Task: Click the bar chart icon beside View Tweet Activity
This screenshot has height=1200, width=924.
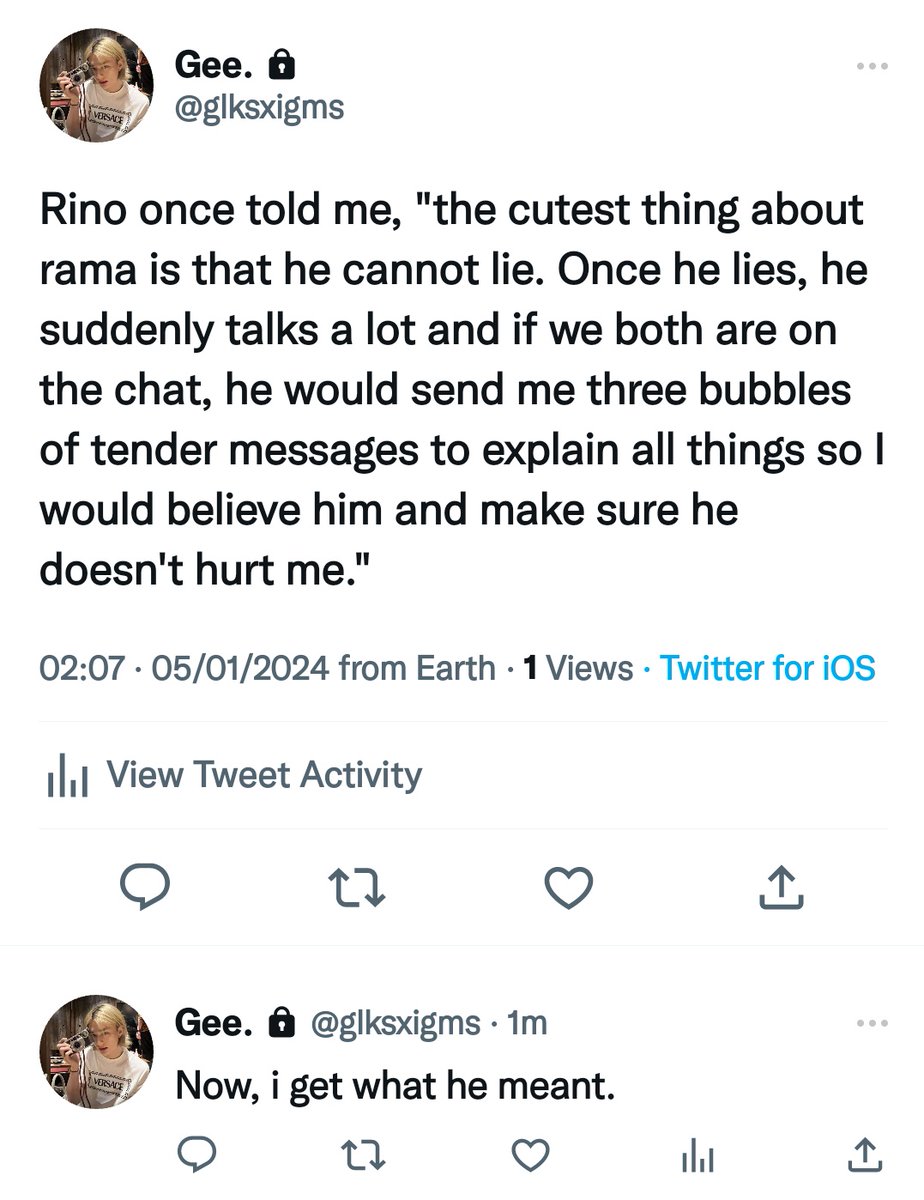Action: point(67,777)
